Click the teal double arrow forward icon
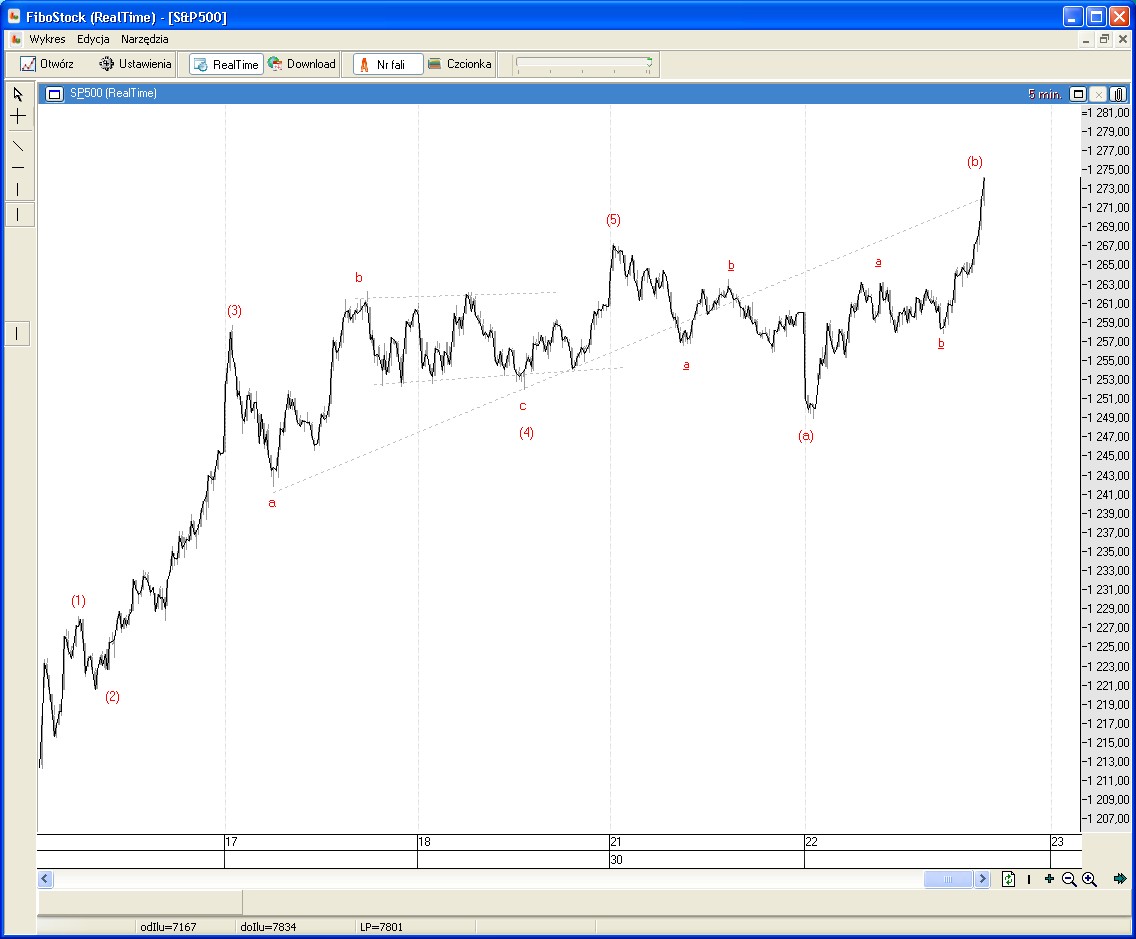Screen dimensions: 1136x939 point(1120,879)
